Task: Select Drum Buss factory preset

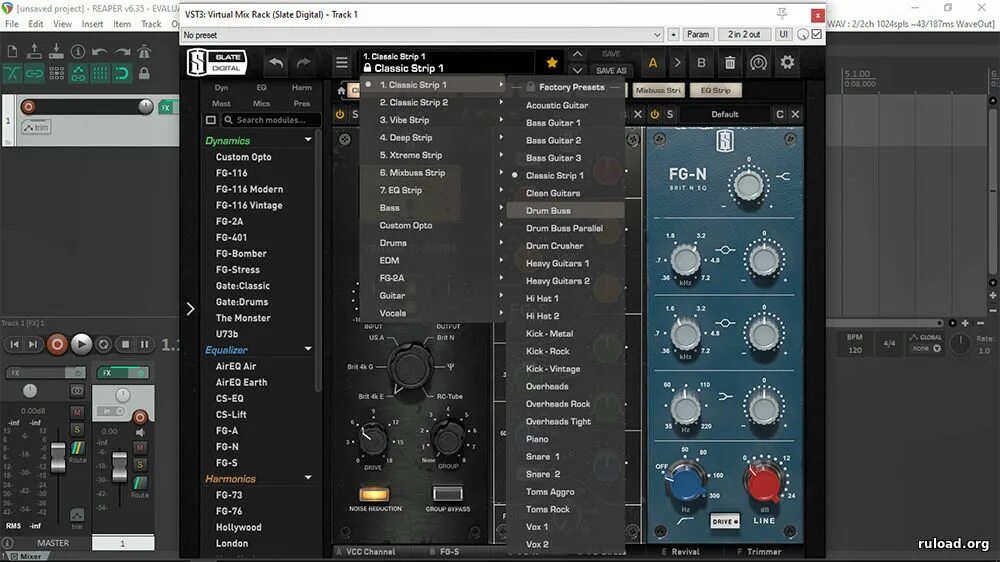Action: (x=565, y=211)
